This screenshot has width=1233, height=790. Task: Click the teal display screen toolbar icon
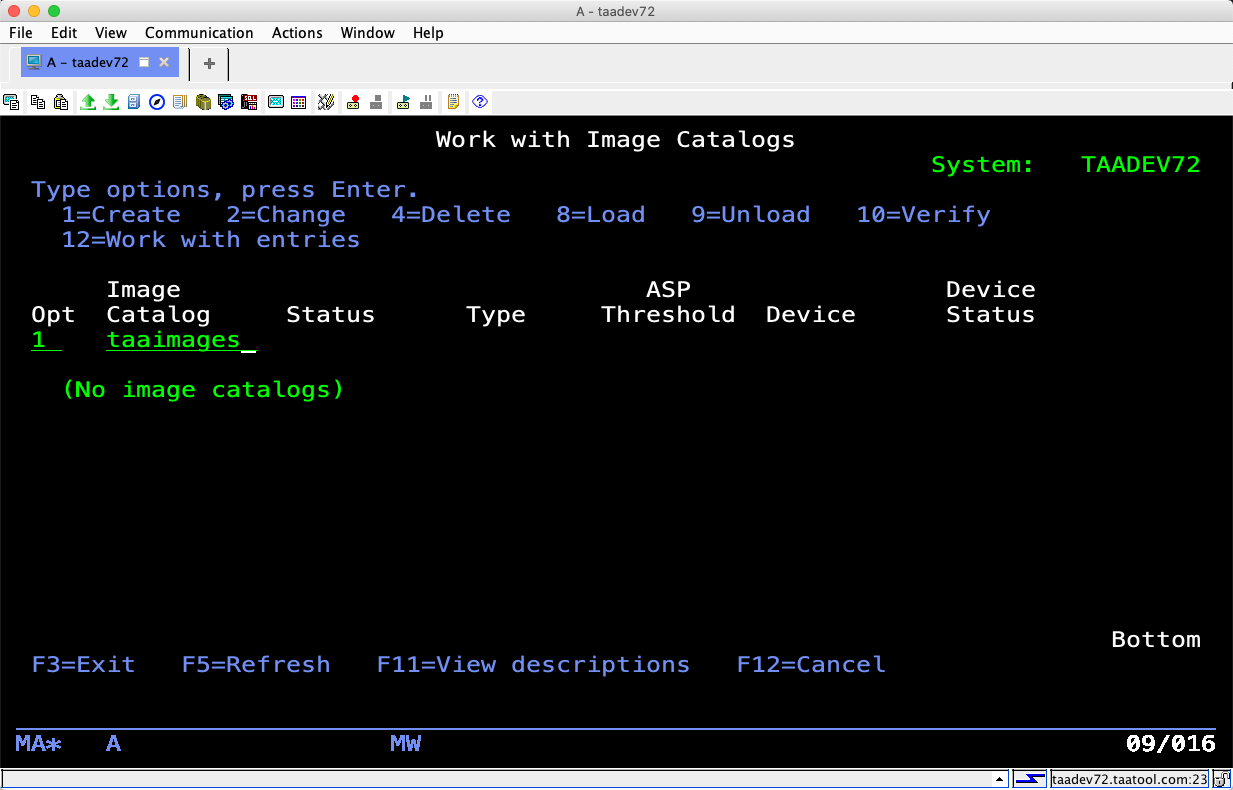(275, 102)
